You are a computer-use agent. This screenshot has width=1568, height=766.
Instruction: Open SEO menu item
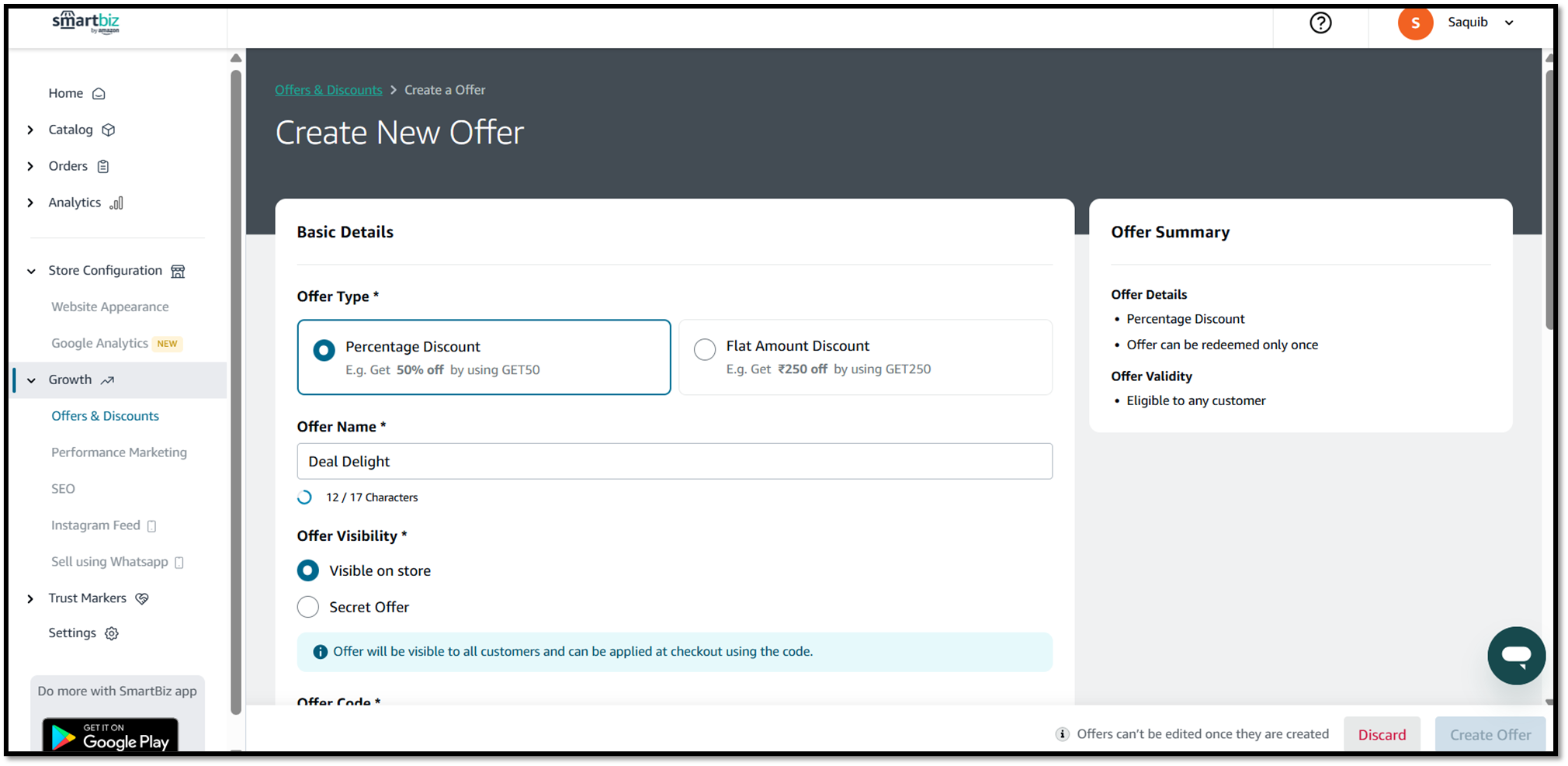tap(63, 489)
